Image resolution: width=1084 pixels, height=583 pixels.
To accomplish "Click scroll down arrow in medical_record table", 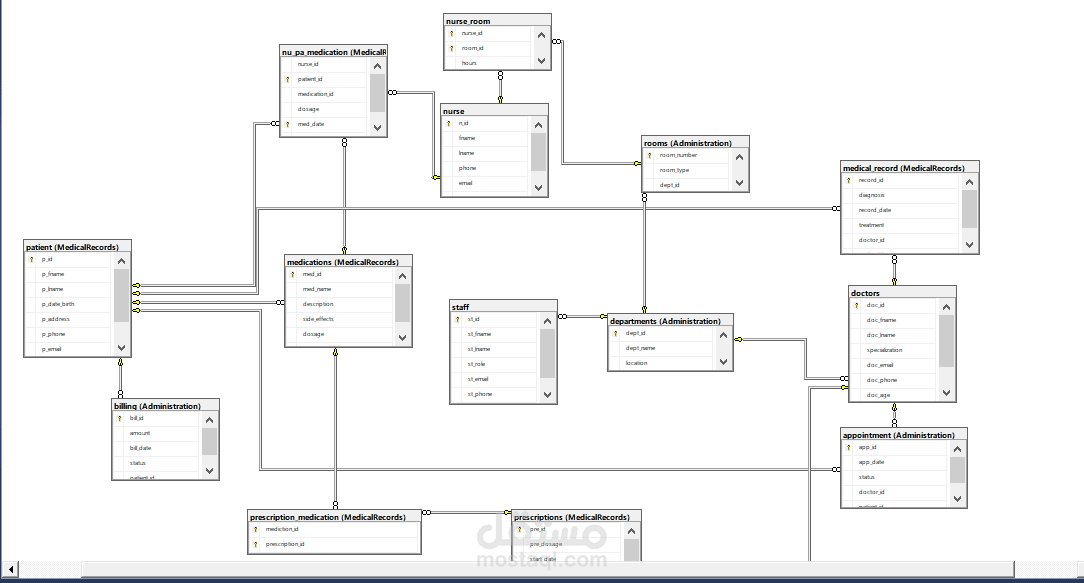I will (x=969, y=244).
